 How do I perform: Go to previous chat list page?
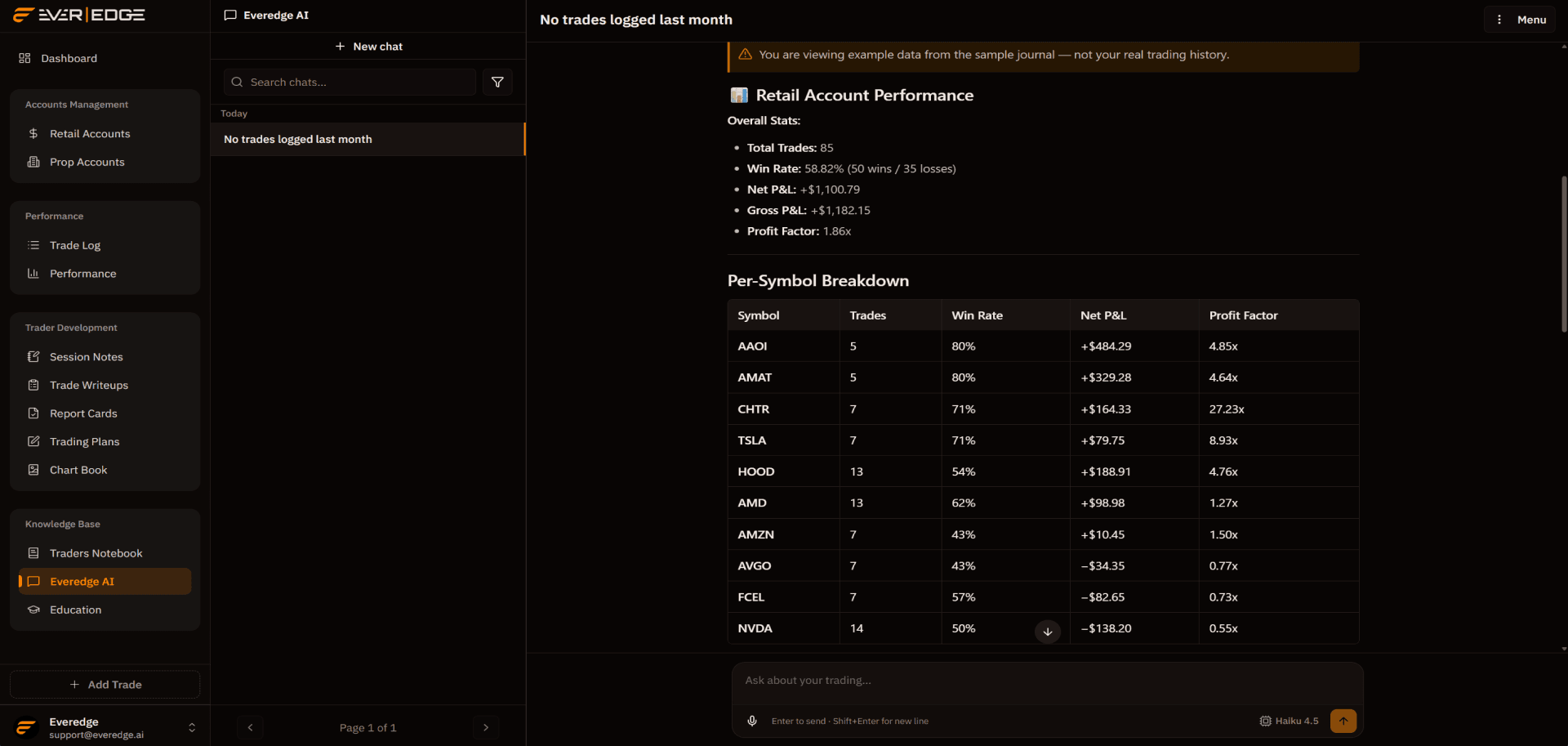click(251, 727)
